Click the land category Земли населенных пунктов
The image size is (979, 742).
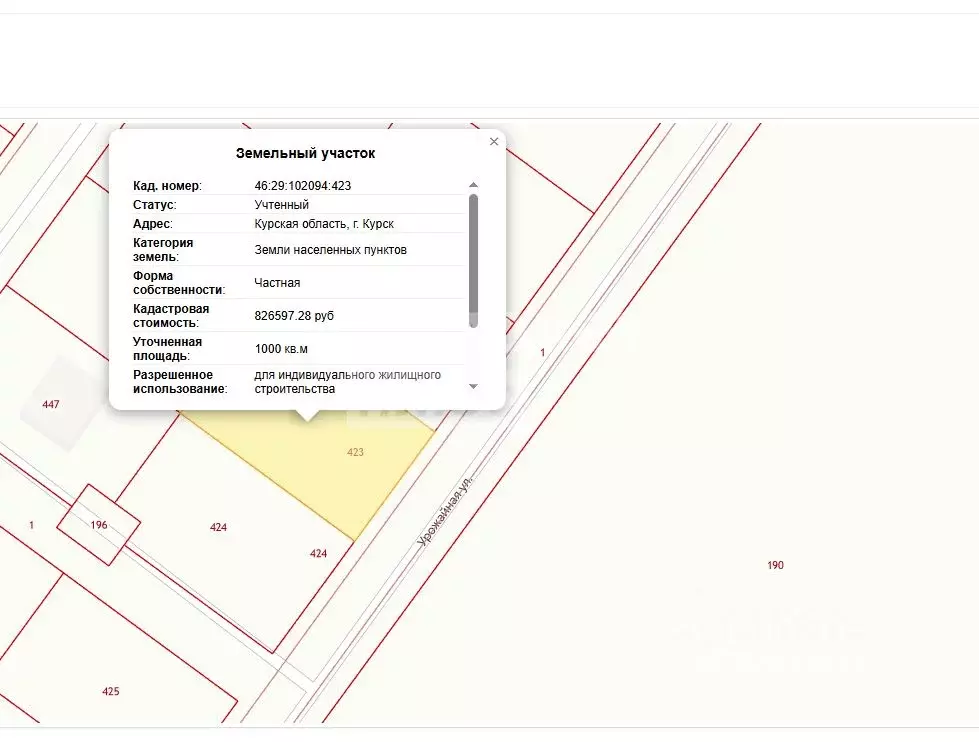pyautogui.click(x=330, y=250)
